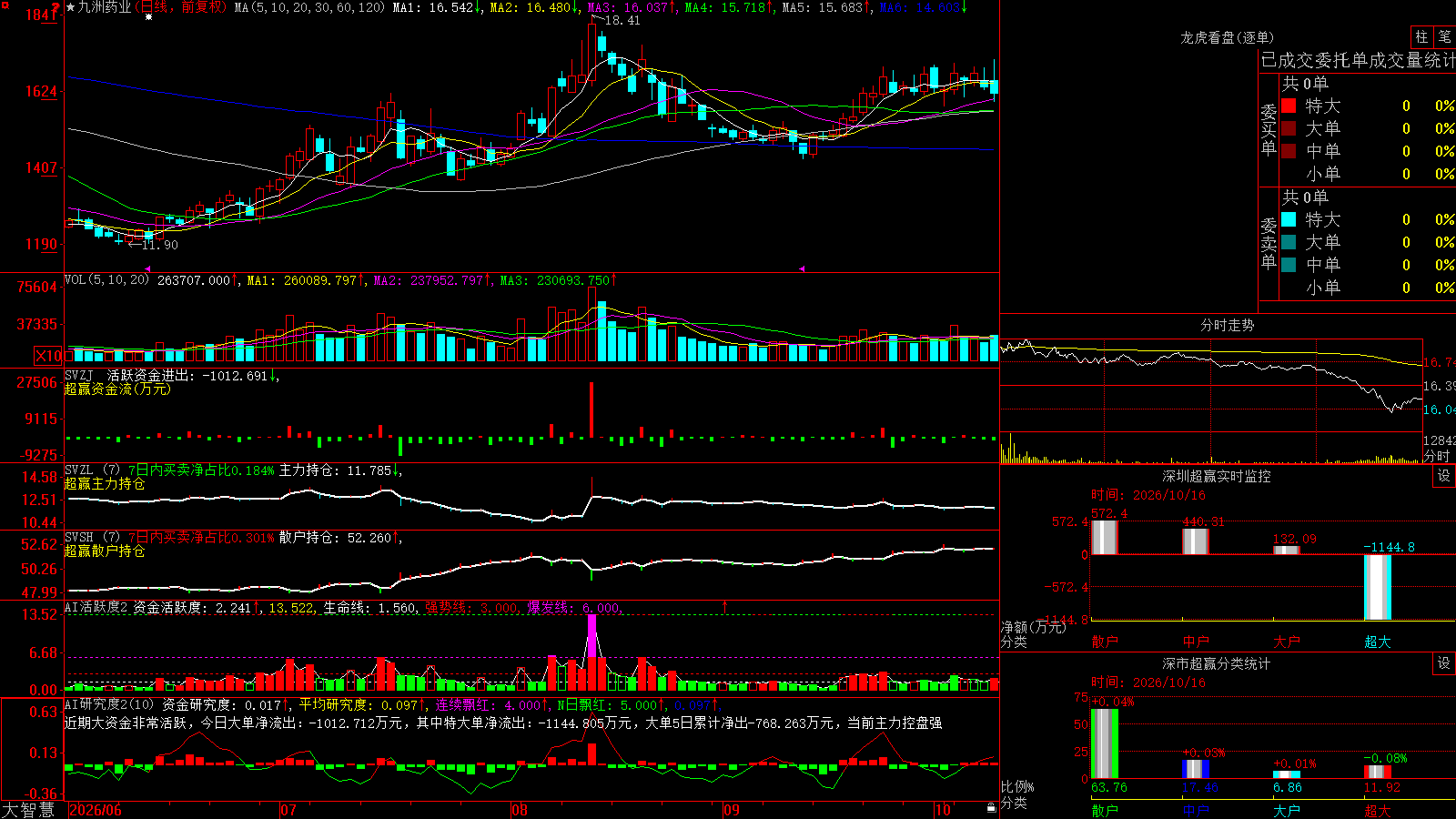The image size is (1456, 819).
Task: Click the star icon beside 九洲药业
Action: coord(70,7)
